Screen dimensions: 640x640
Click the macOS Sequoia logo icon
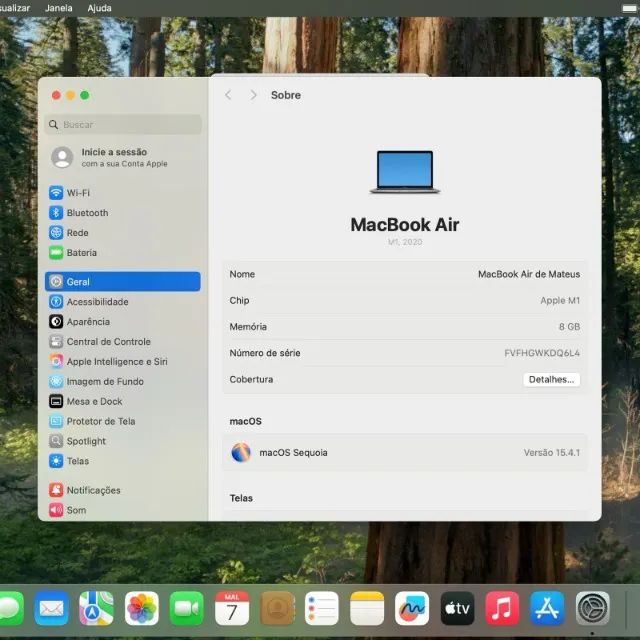[241, 452]
